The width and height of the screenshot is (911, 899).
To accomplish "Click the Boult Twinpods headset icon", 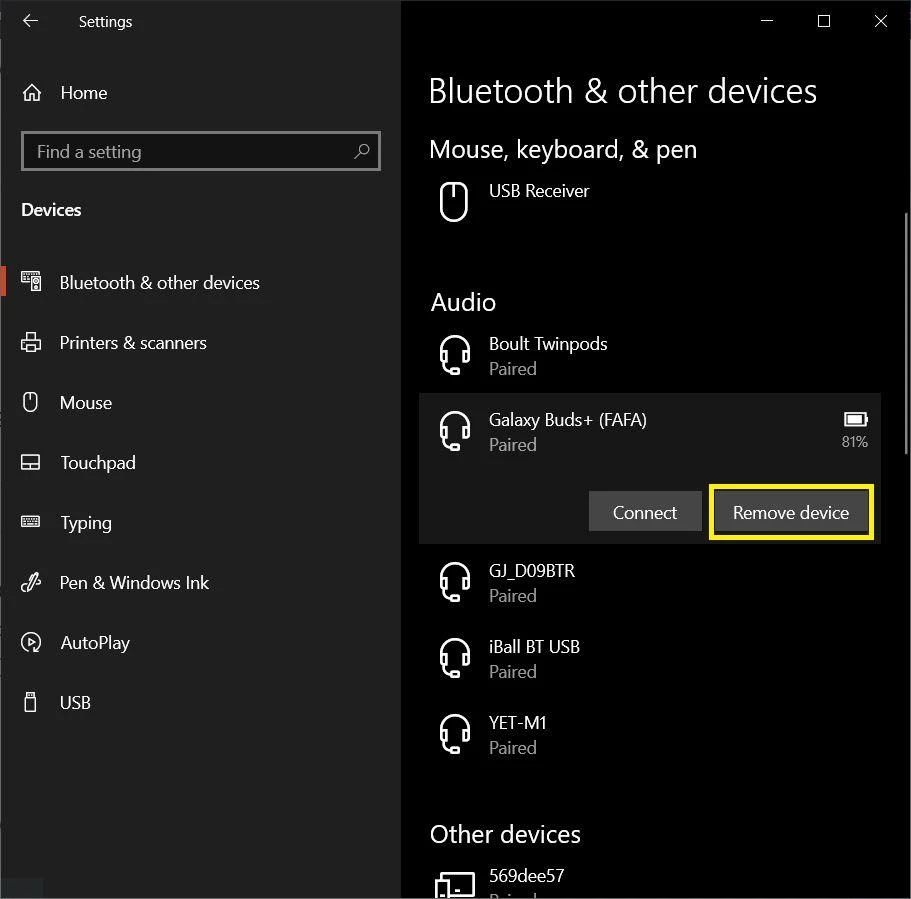I will tap(455, 355).
